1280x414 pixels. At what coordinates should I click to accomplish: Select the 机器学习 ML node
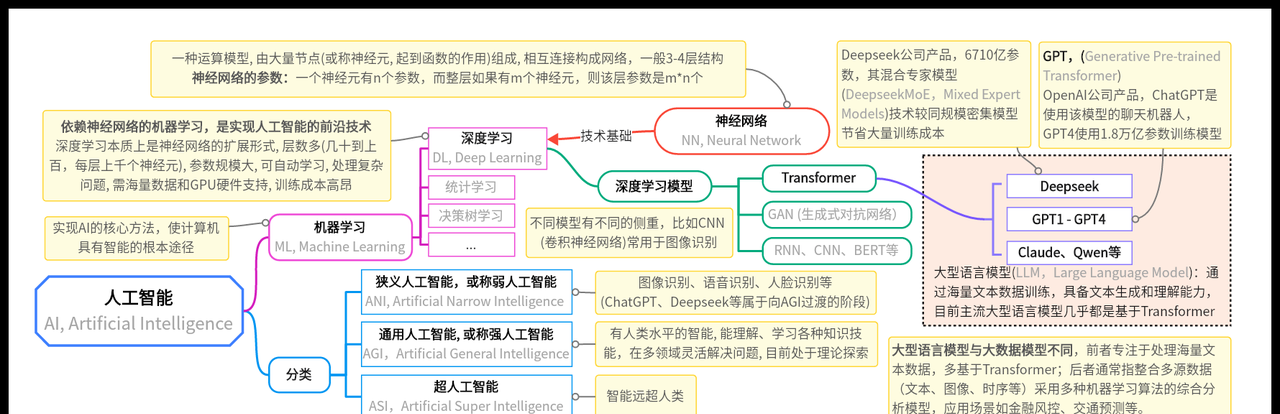[340, 237]
